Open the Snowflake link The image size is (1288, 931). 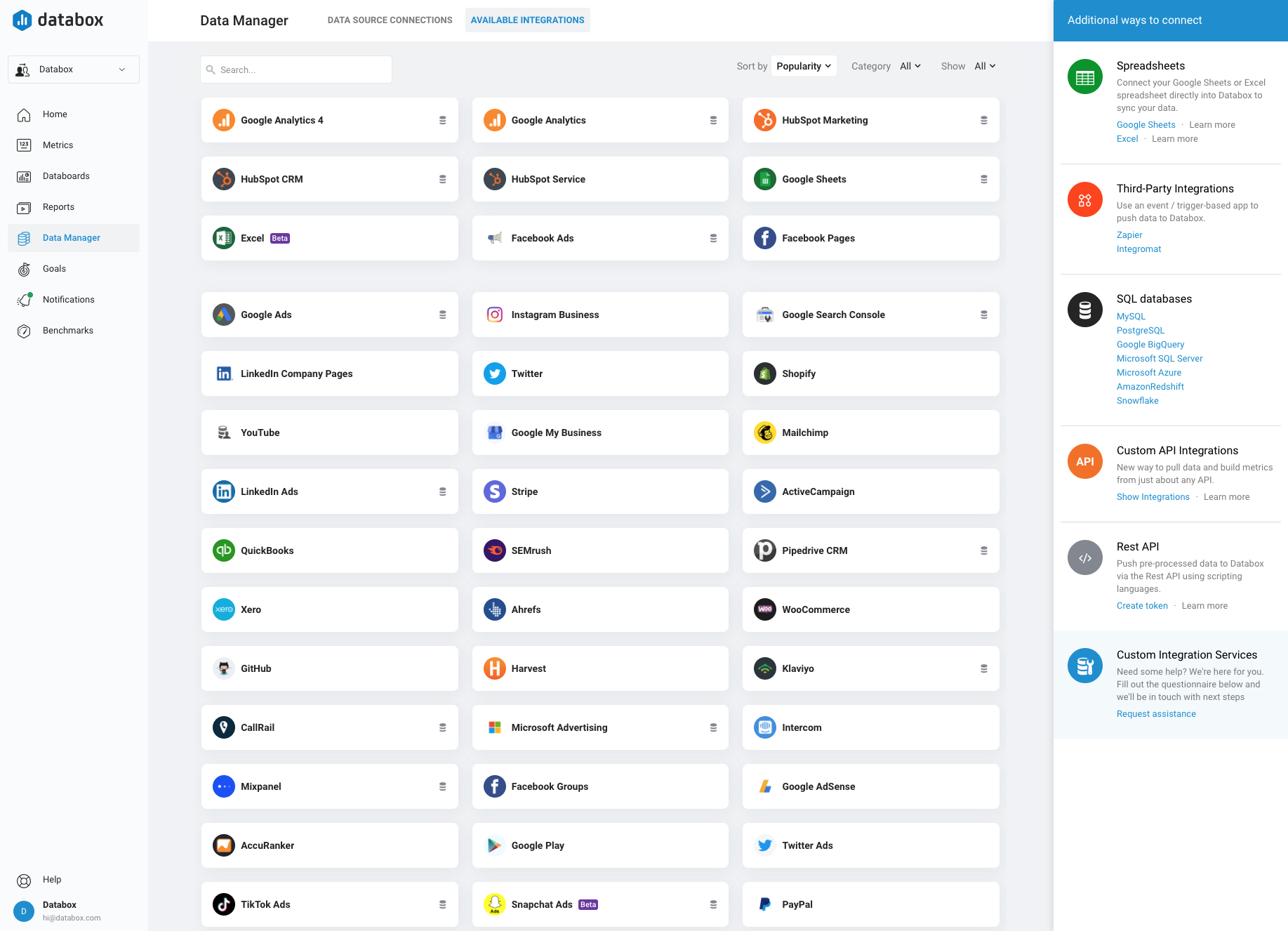pos(1138,401)
